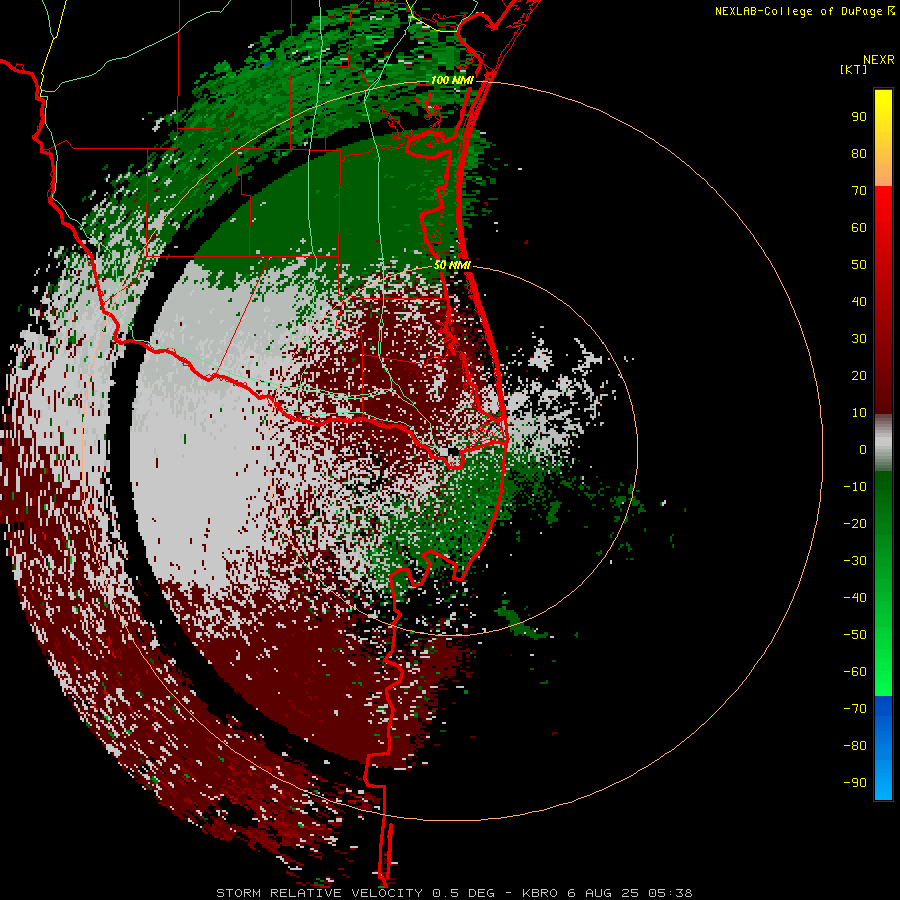Click the -30 value on velocity scale
The image size is (900, 900).
point(855,561)
